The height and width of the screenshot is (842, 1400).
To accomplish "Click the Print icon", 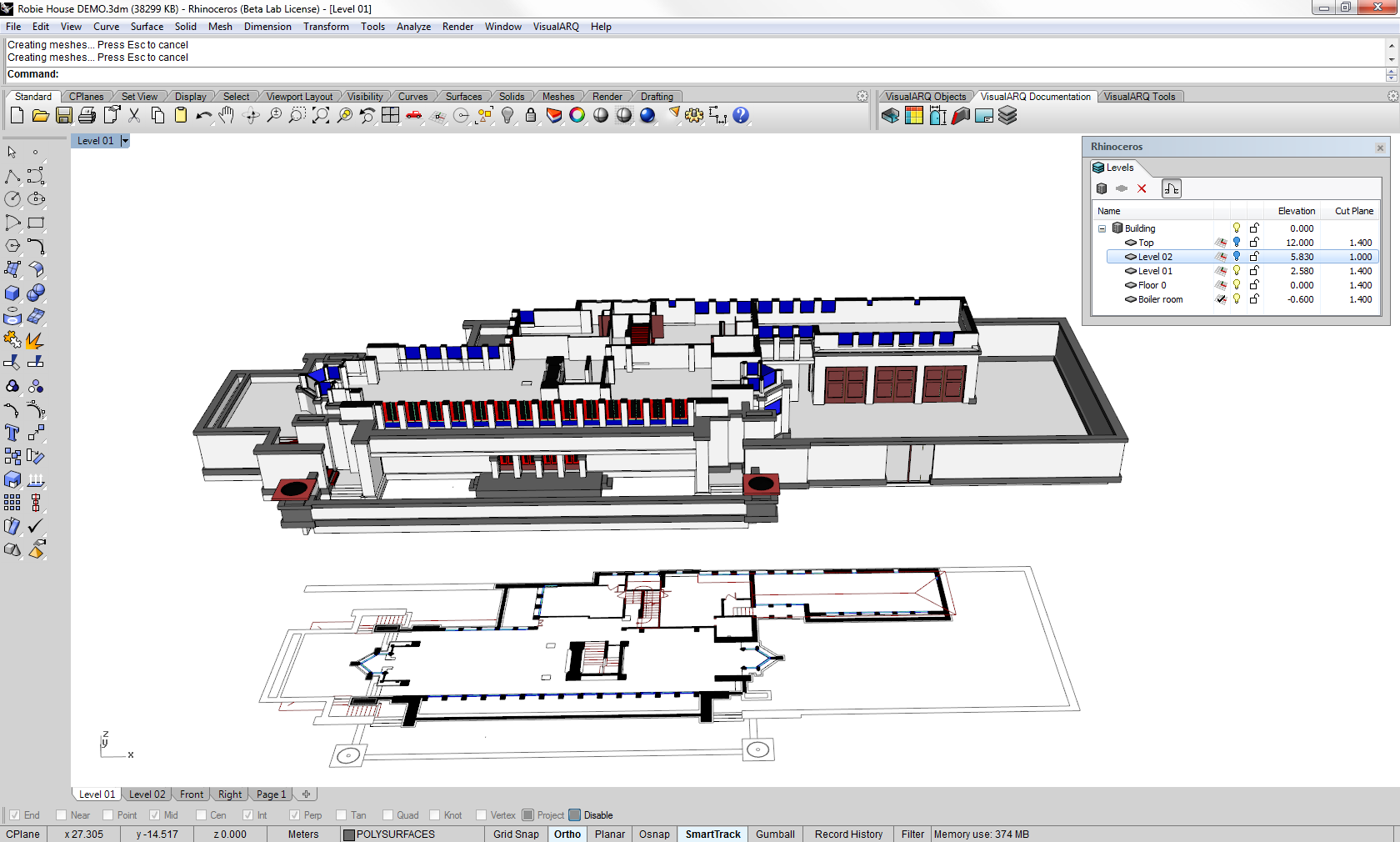I will point(87,116).
